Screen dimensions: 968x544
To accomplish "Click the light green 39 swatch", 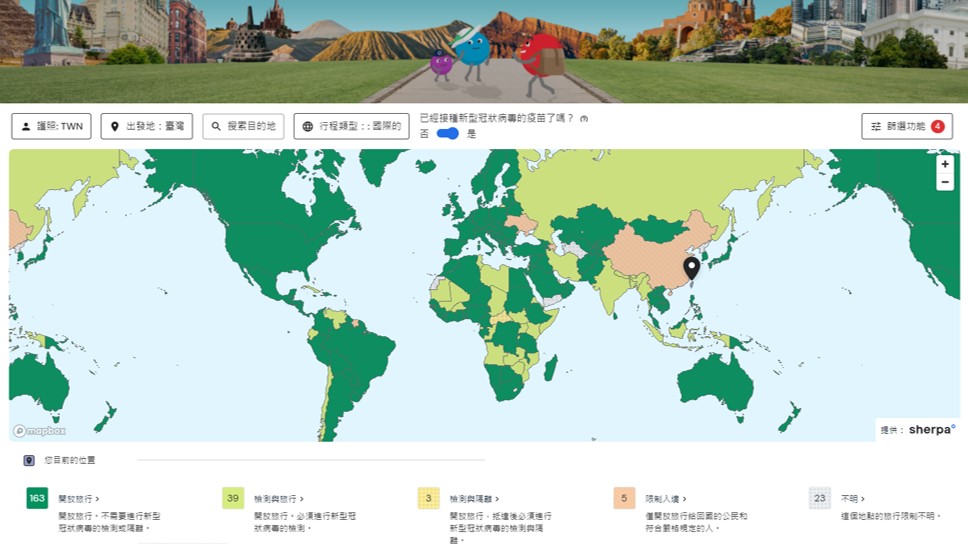I will 233,498.
